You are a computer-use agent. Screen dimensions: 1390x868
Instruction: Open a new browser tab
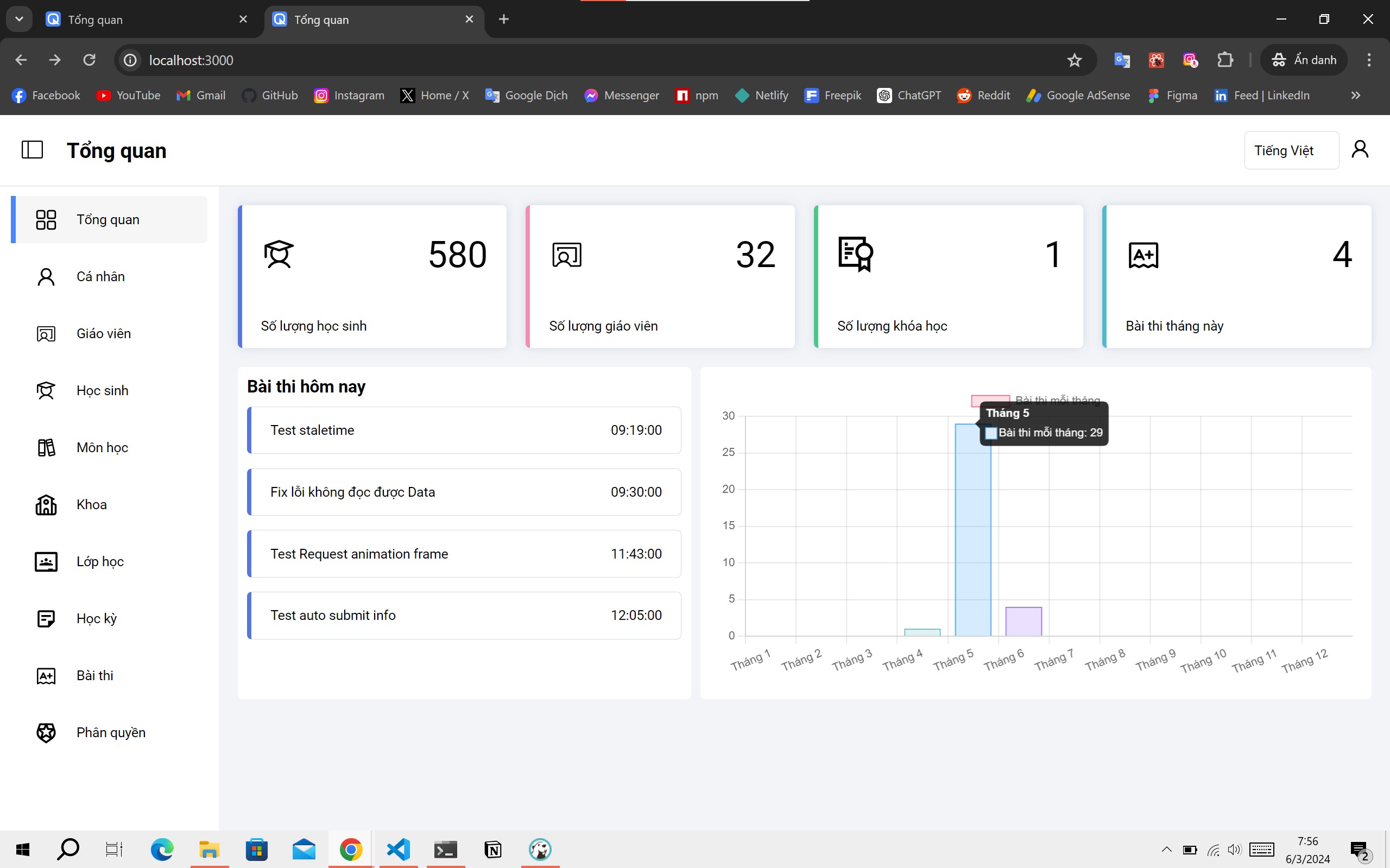[503, 20]
